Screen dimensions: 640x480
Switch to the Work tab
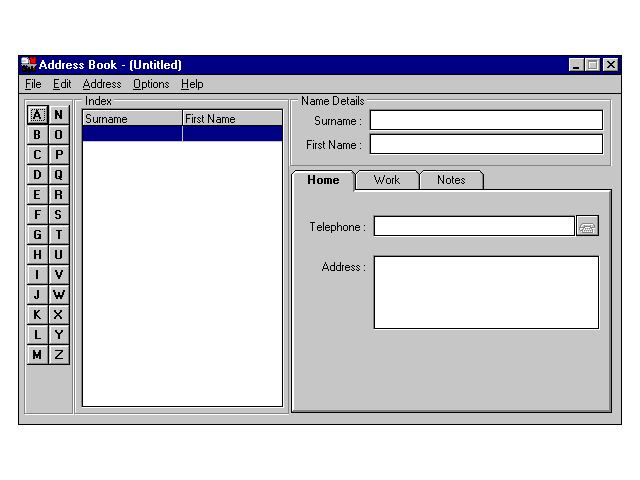tap(386, 180)
